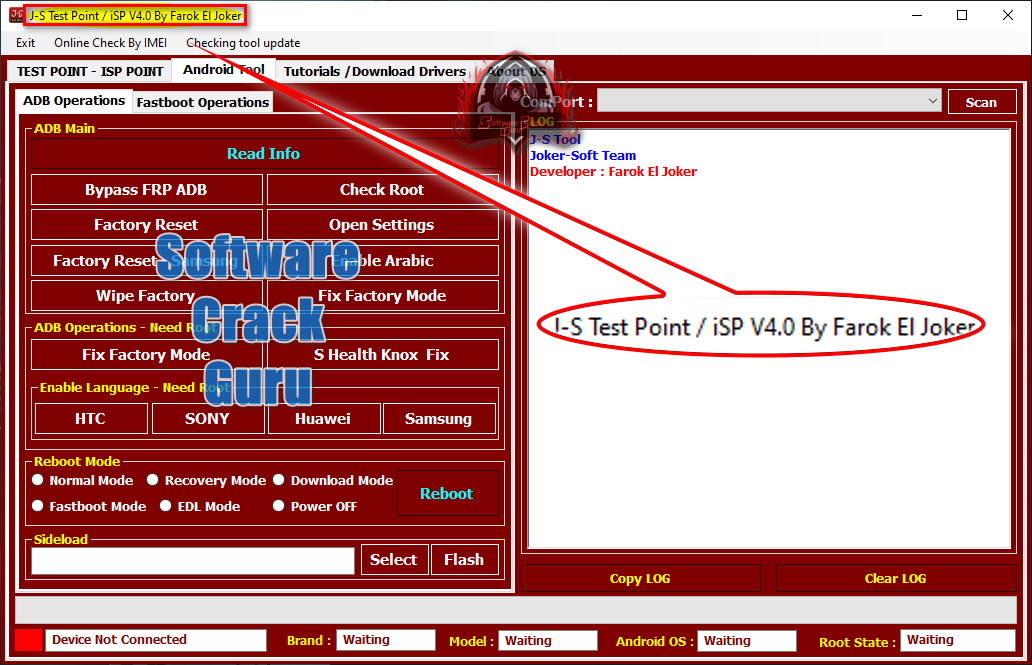Image resolution: width=1032 pixels, height=665 pixels.
Task: Click the Read Info button
Action: coord(264,153)
